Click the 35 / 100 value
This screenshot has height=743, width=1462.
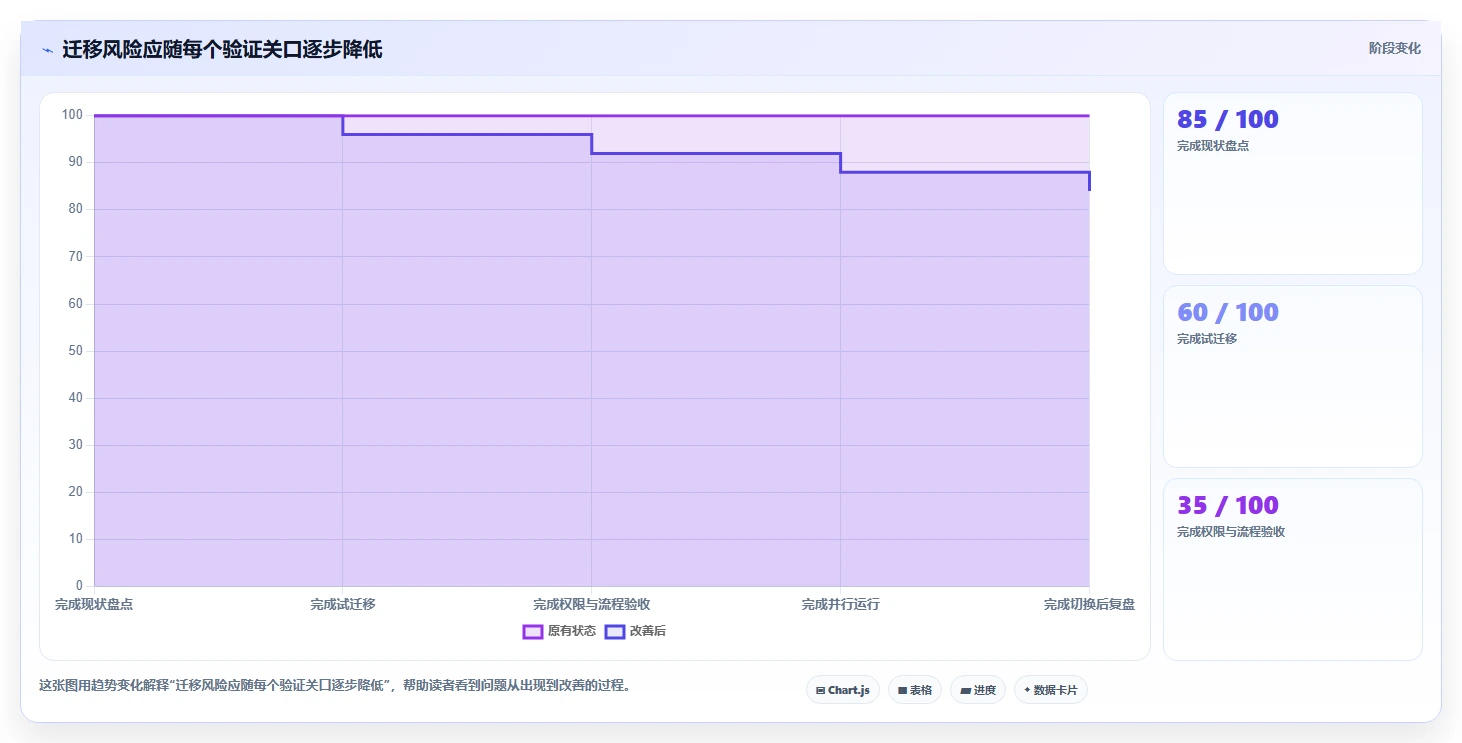(x=1228, y=506)
